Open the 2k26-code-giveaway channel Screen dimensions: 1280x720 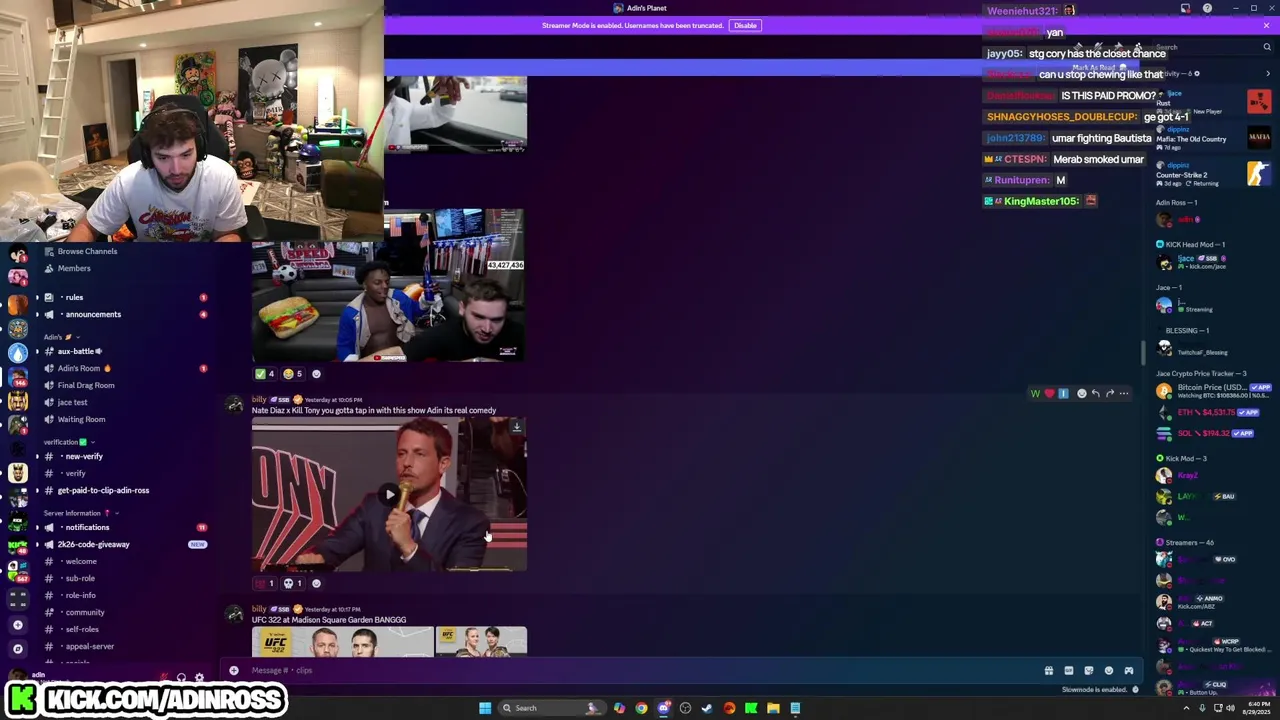tap(93, 545)
